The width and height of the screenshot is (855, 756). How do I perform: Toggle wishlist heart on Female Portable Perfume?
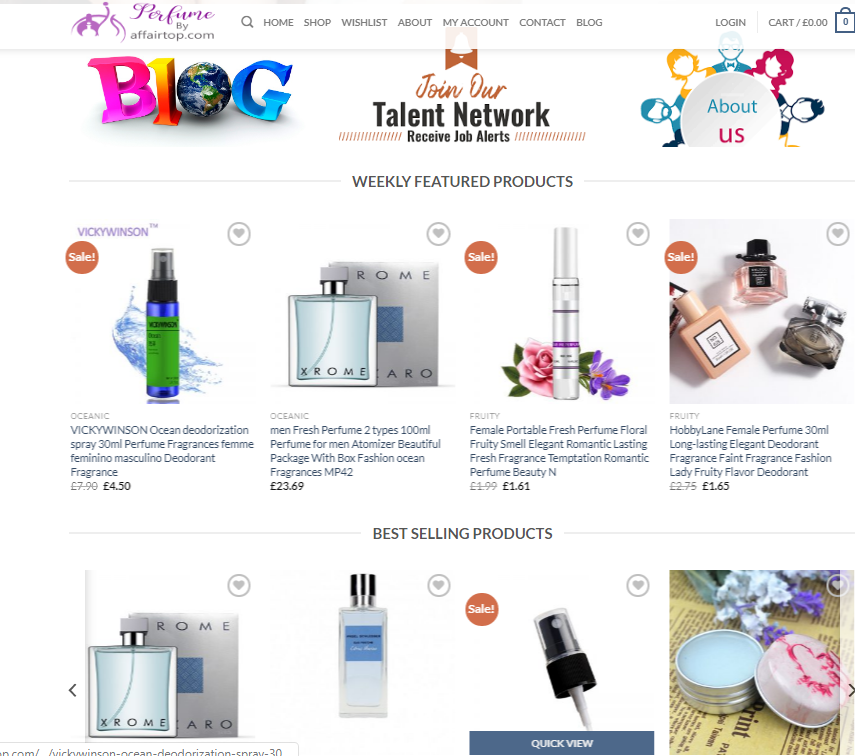(638, 234)
